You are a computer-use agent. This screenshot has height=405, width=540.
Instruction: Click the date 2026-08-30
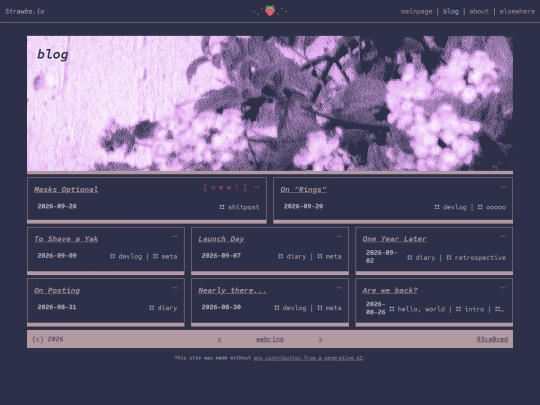[221, 307]
